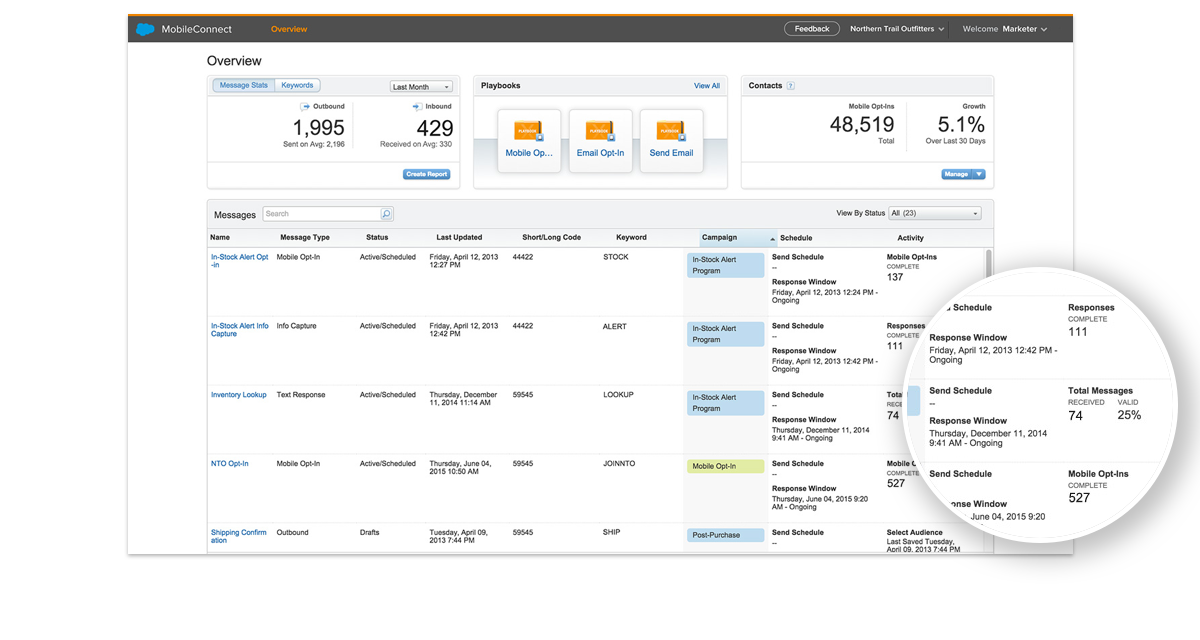Click the Activity column header
1200x640 pixels.
910,238
